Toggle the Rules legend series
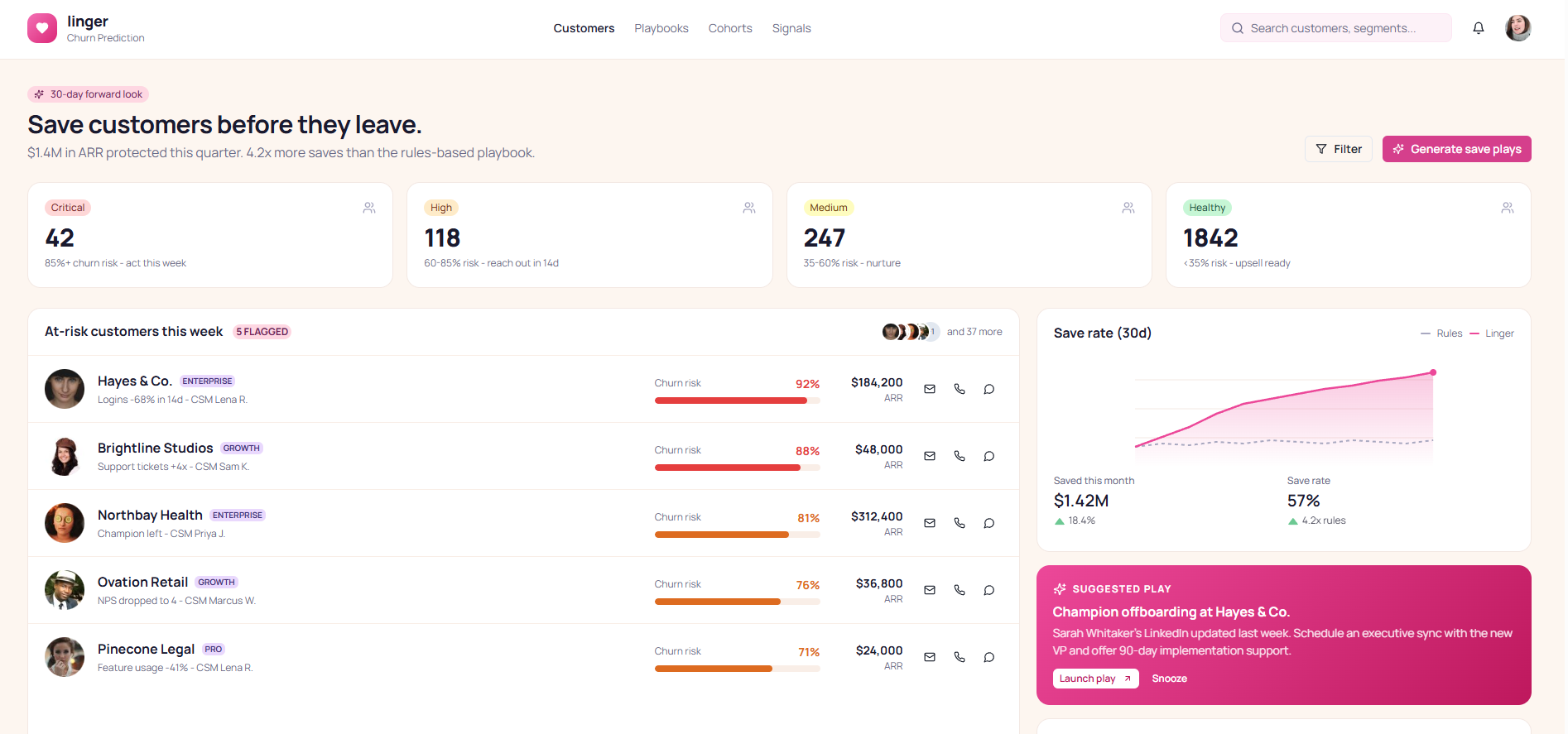1568x734 pixels. [1441, 333]
